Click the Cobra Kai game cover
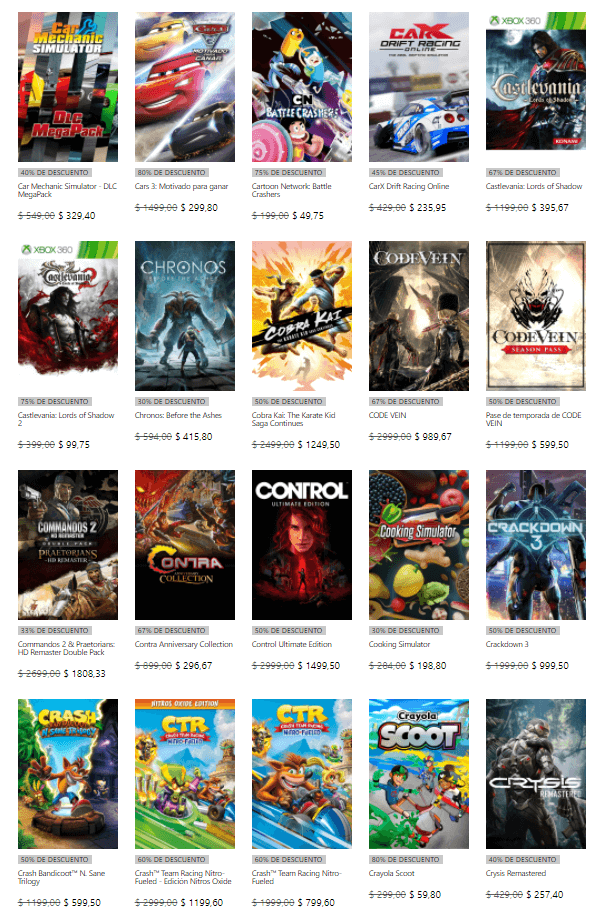603x921 pixels. 302,316
